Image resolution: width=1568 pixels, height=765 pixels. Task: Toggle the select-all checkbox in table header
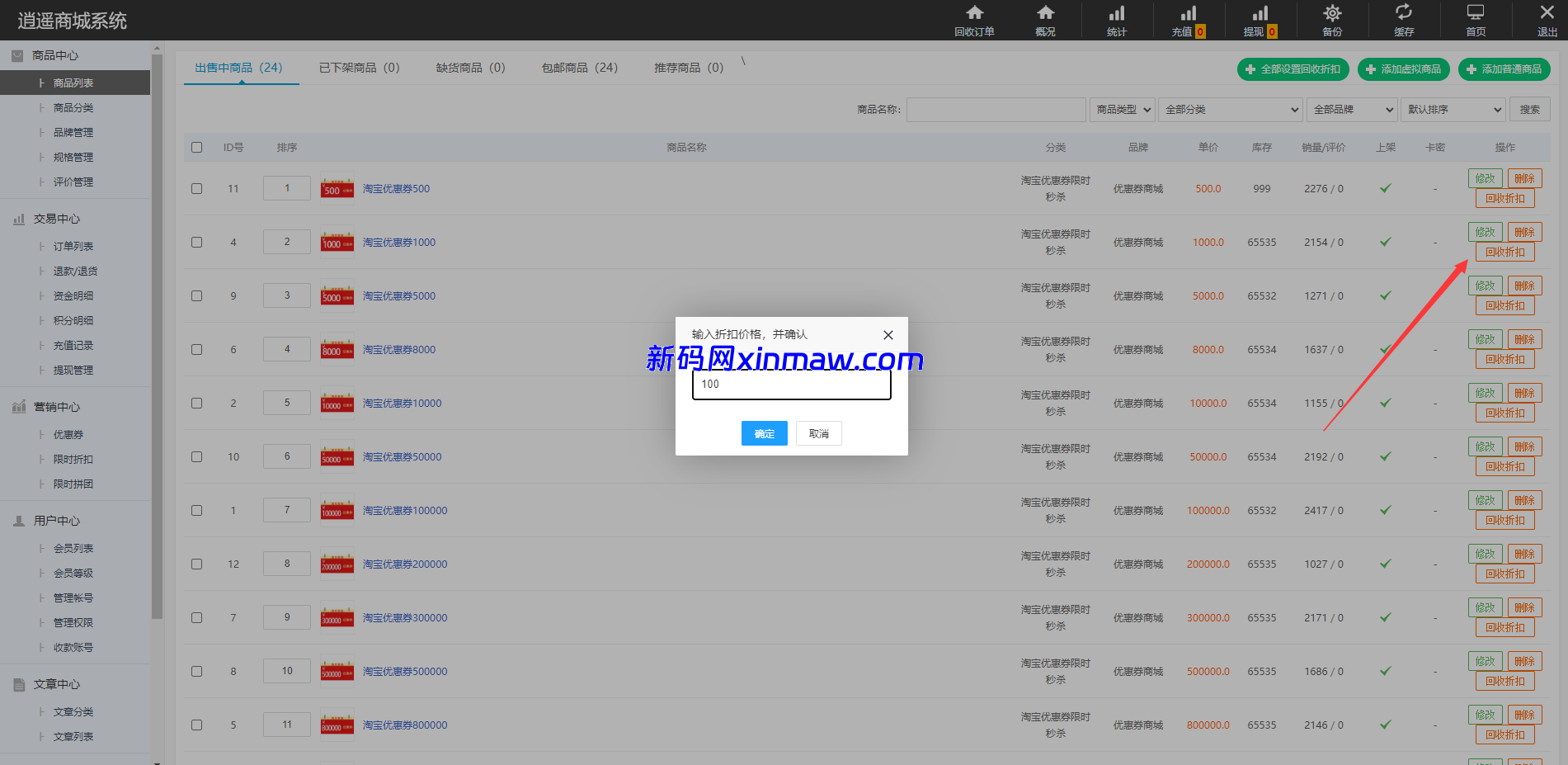click(196, 148)
